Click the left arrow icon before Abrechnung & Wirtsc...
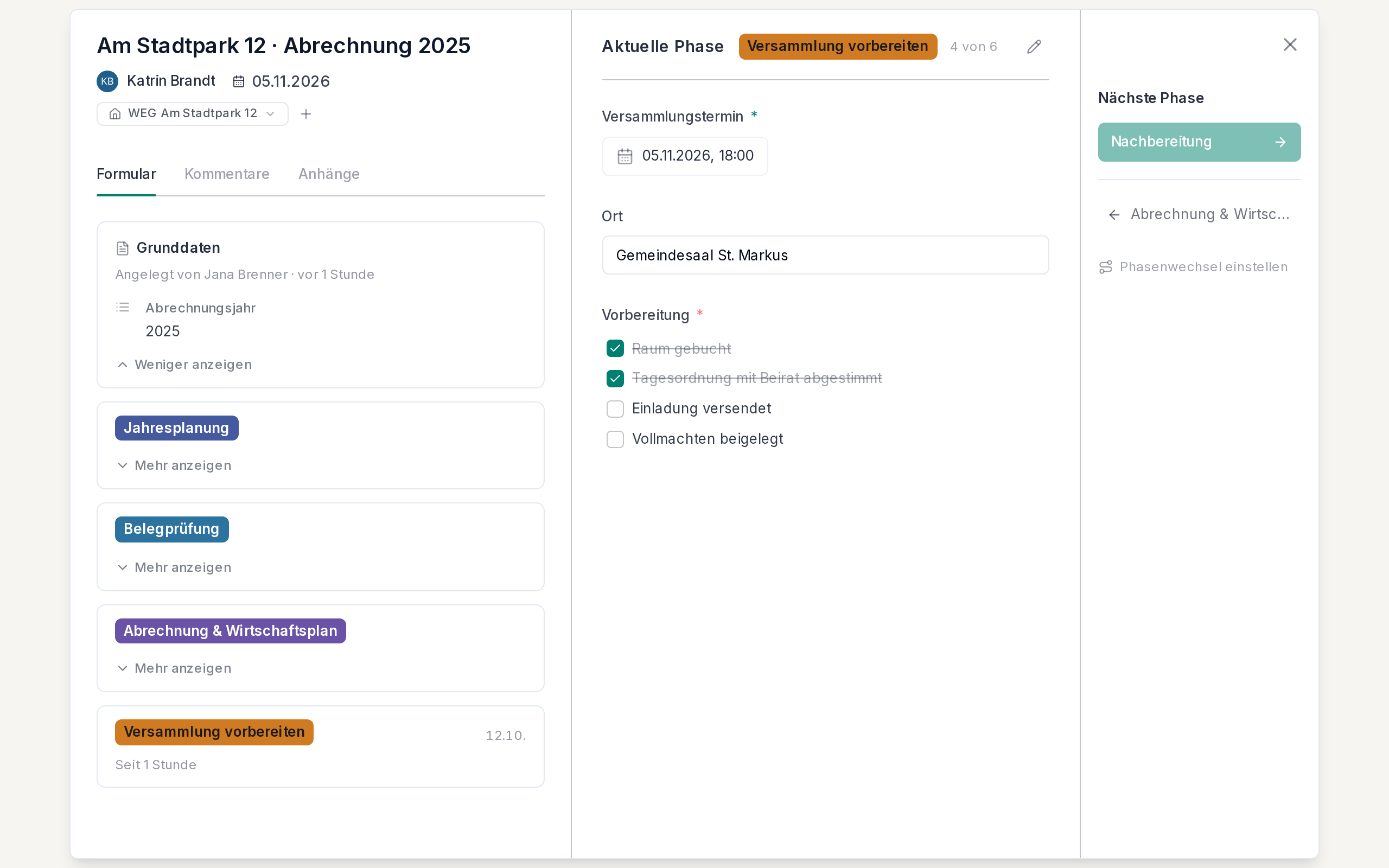The height and width of the screenshot is (868, 1389). coord(1114,215)
